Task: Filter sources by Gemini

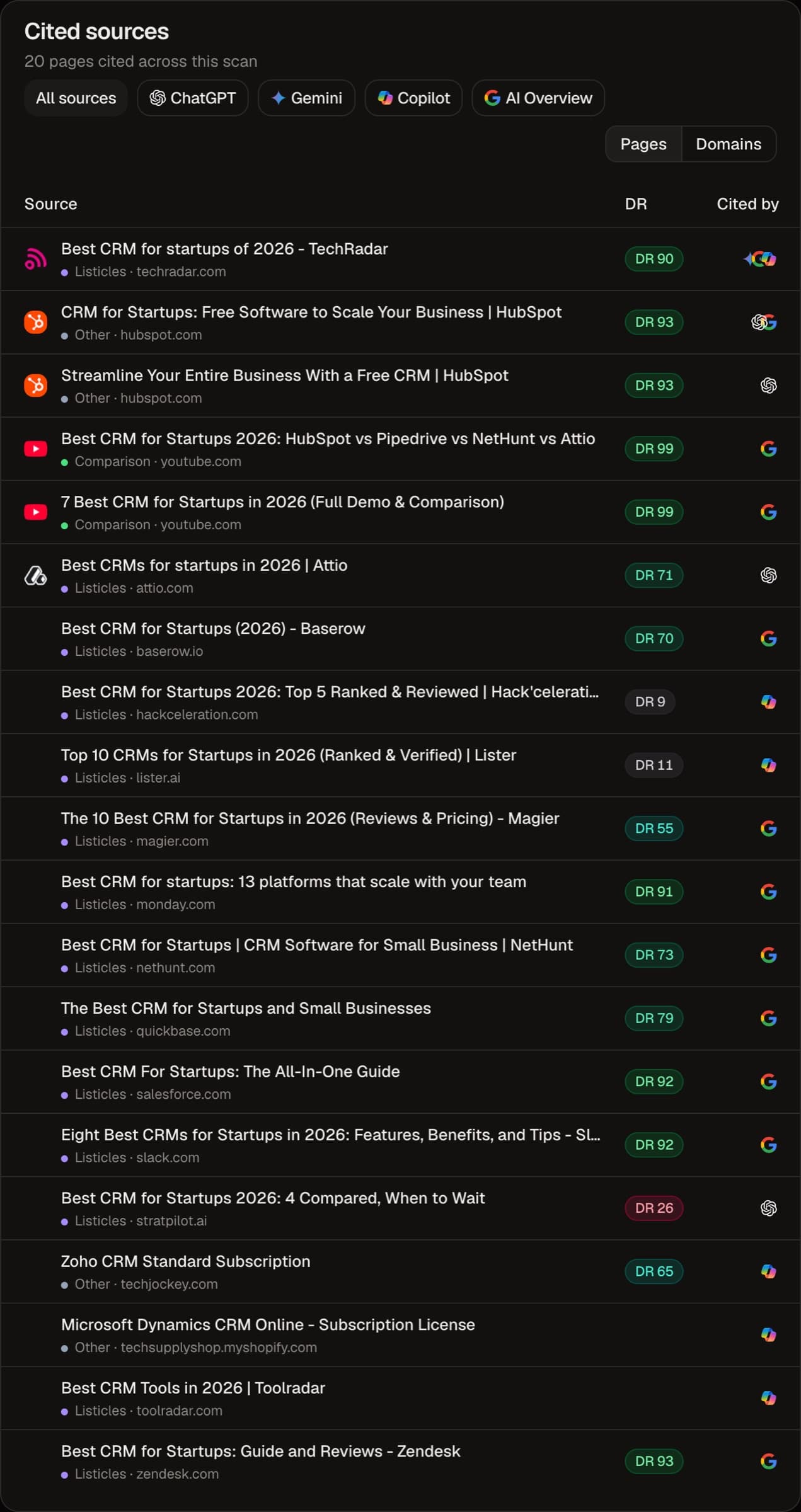Action: click(306, 98)
